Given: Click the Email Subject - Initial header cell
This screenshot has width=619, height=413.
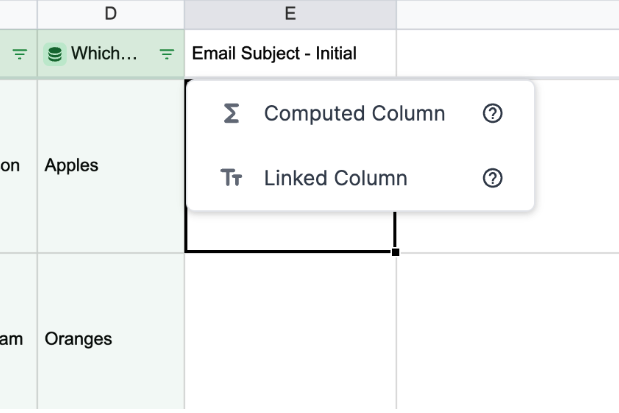Looking at the screenshot, I should click(291, 54).
